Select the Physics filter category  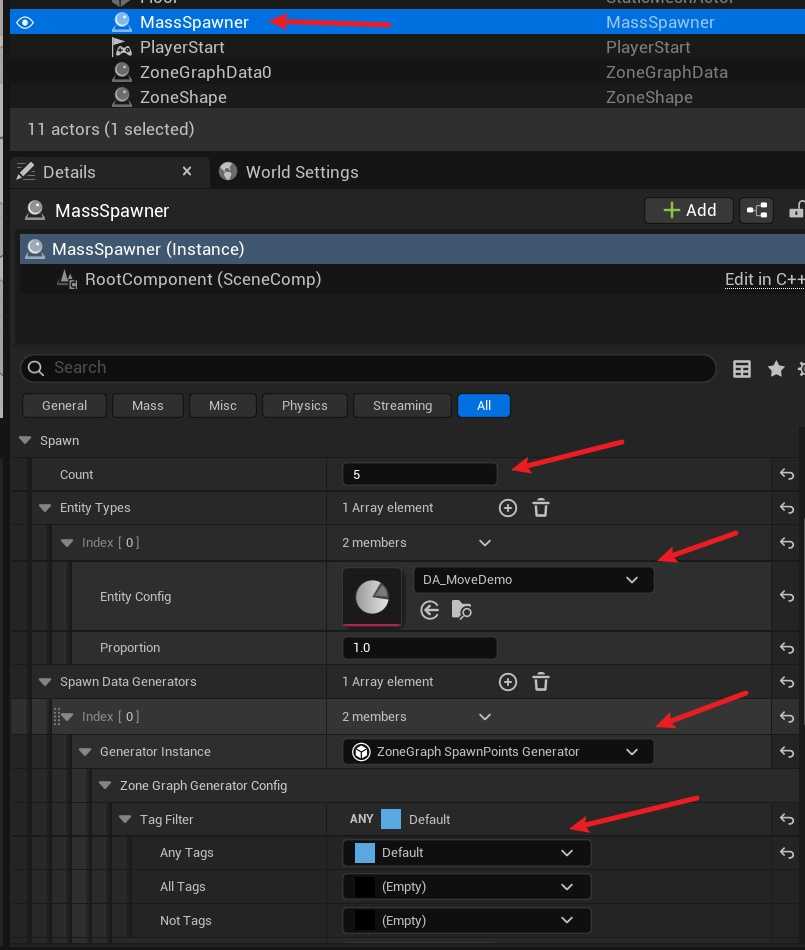(304, 406)
